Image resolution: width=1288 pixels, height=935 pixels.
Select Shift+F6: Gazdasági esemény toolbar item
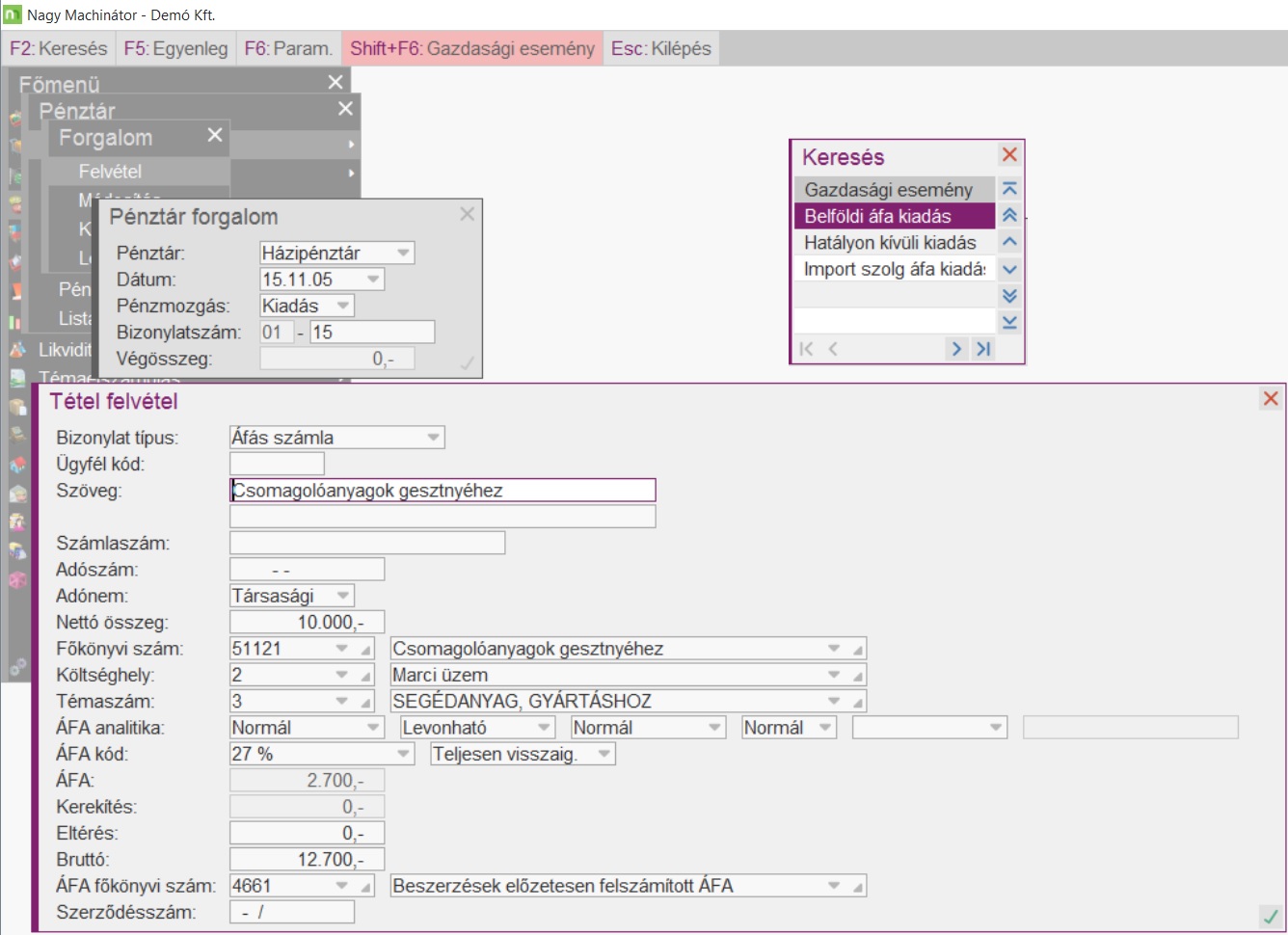point(472,48)
